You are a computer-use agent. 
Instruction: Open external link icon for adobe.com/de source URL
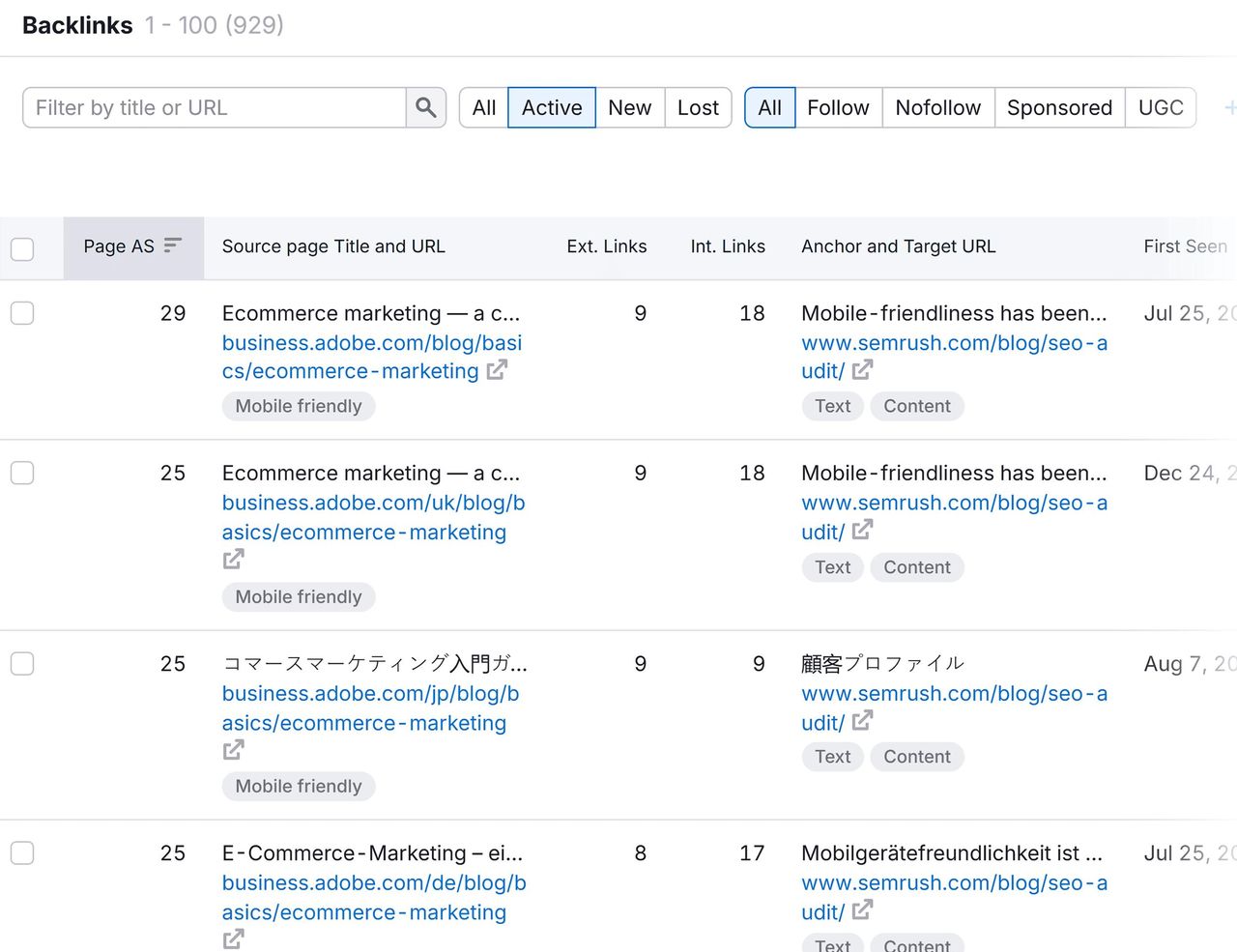234,938
